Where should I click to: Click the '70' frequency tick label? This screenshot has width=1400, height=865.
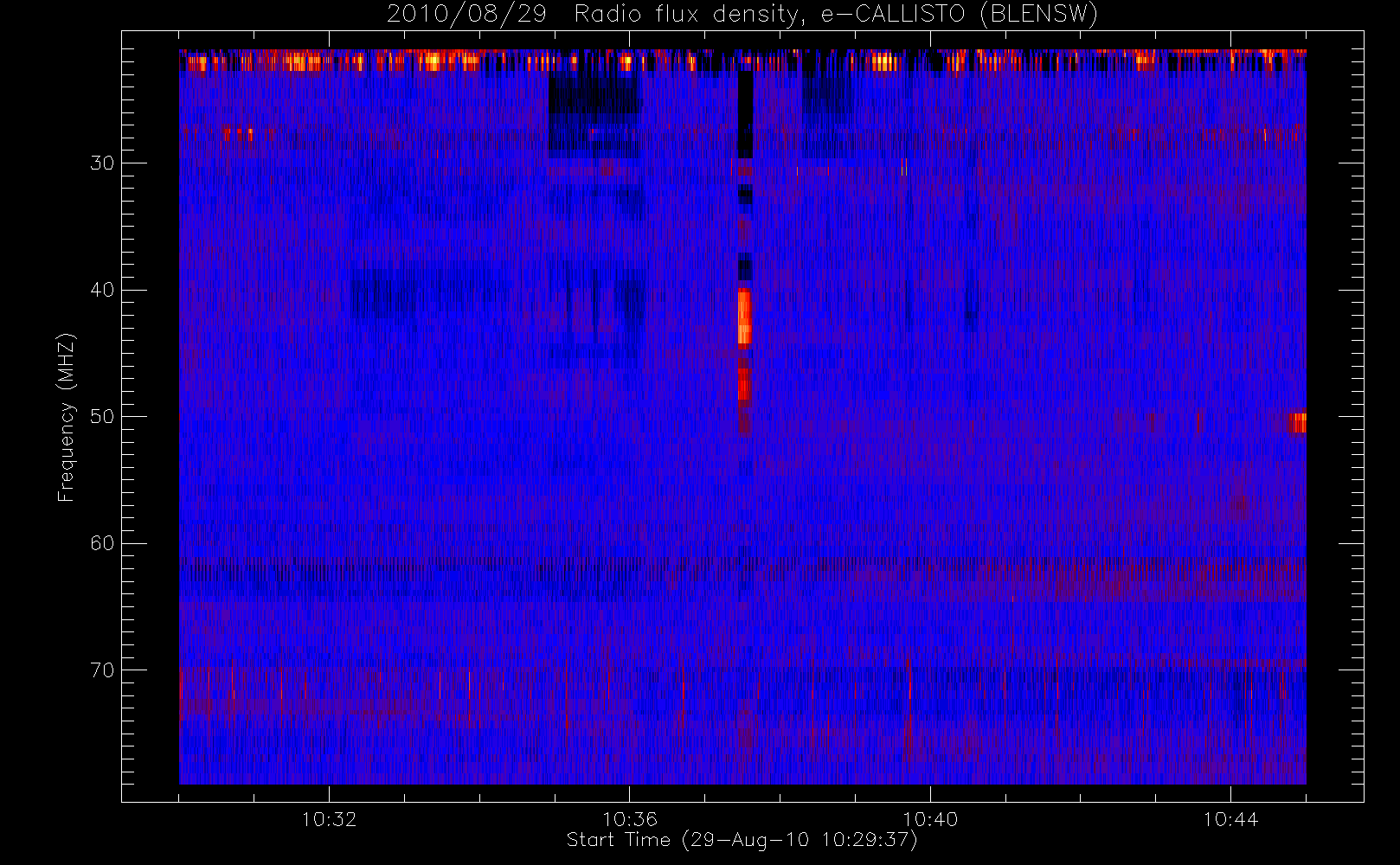pos(102,670)
